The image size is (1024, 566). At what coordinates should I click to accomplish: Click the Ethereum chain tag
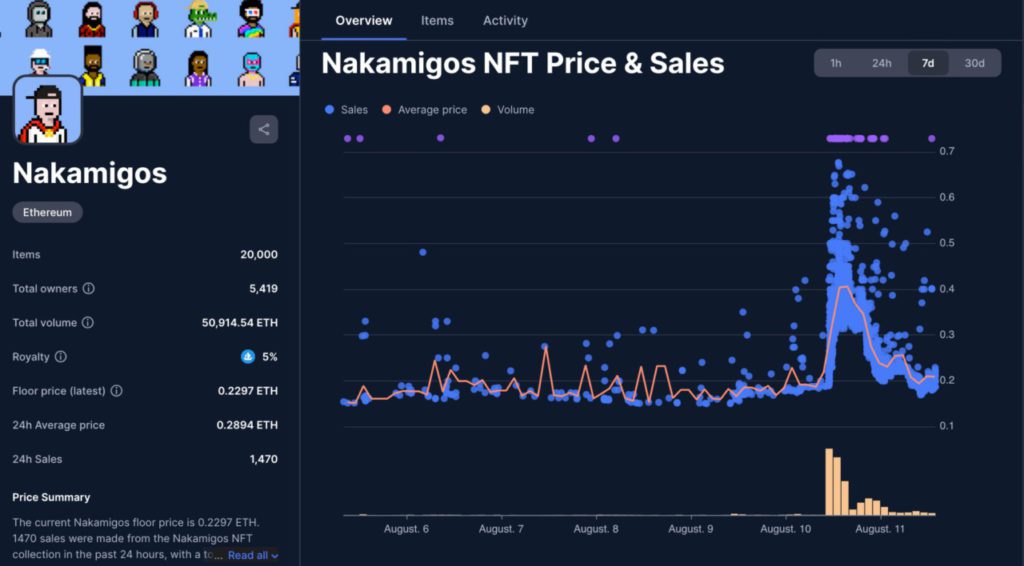[x=47, y=212]
